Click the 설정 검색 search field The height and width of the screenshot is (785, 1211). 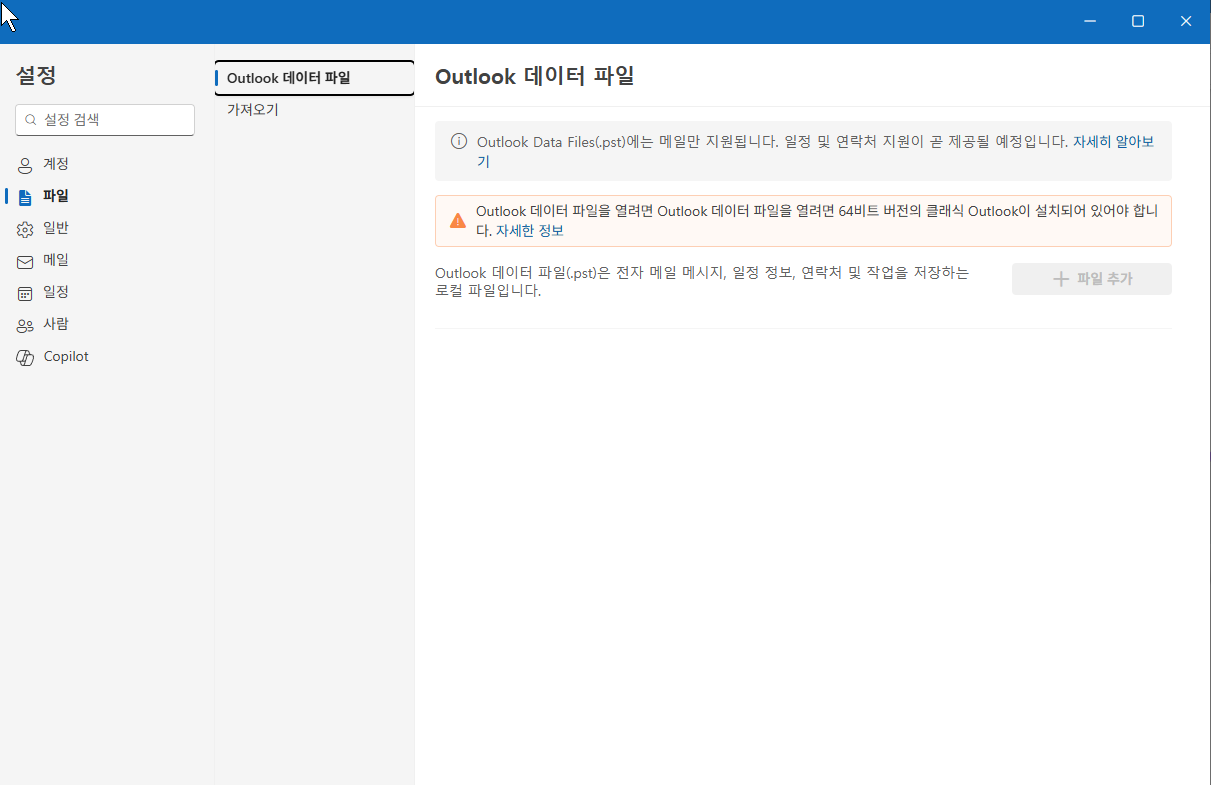click(105, 120)
